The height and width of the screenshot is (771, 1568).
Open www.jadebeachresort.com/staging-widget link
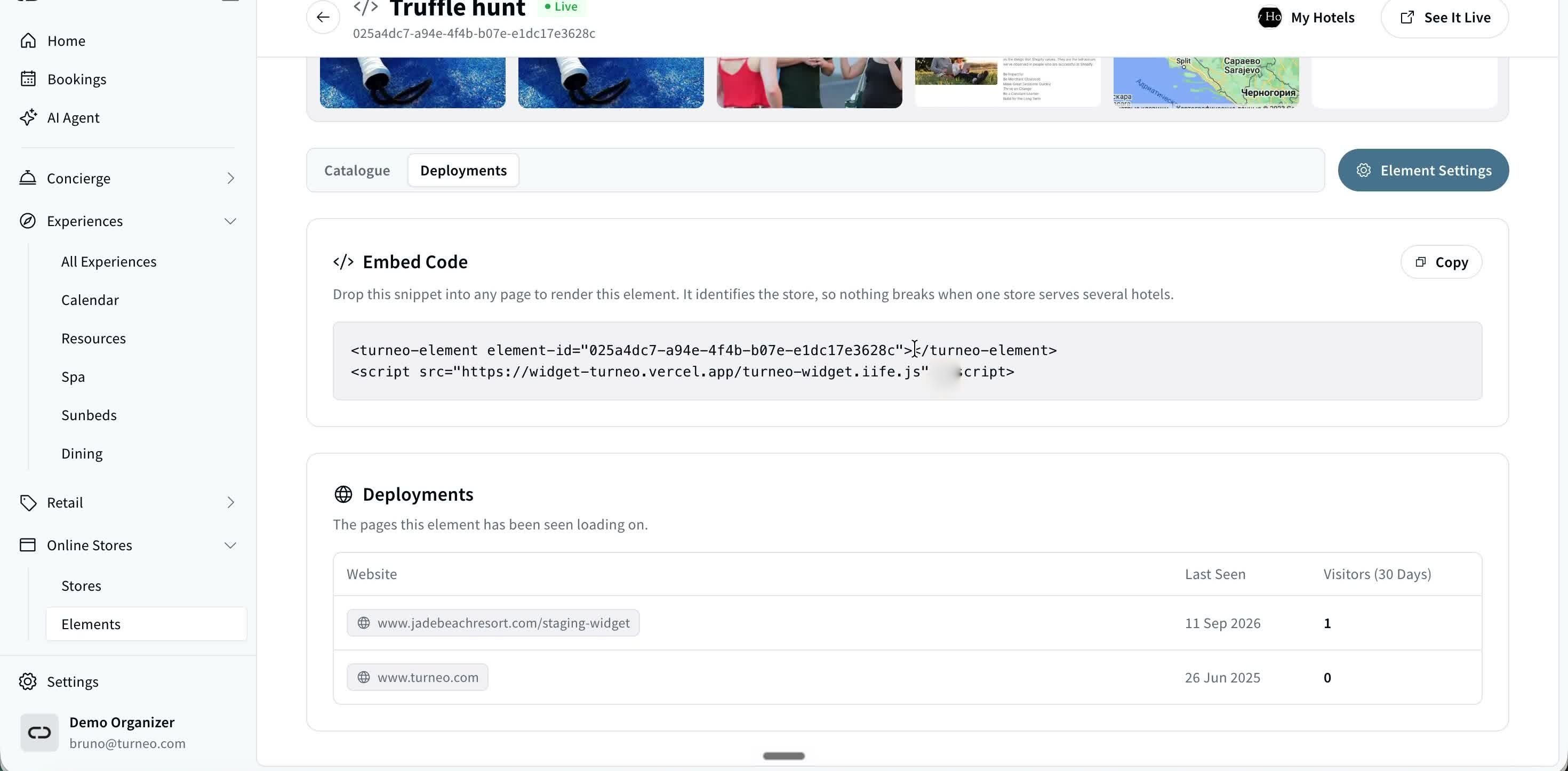(493, 623)
